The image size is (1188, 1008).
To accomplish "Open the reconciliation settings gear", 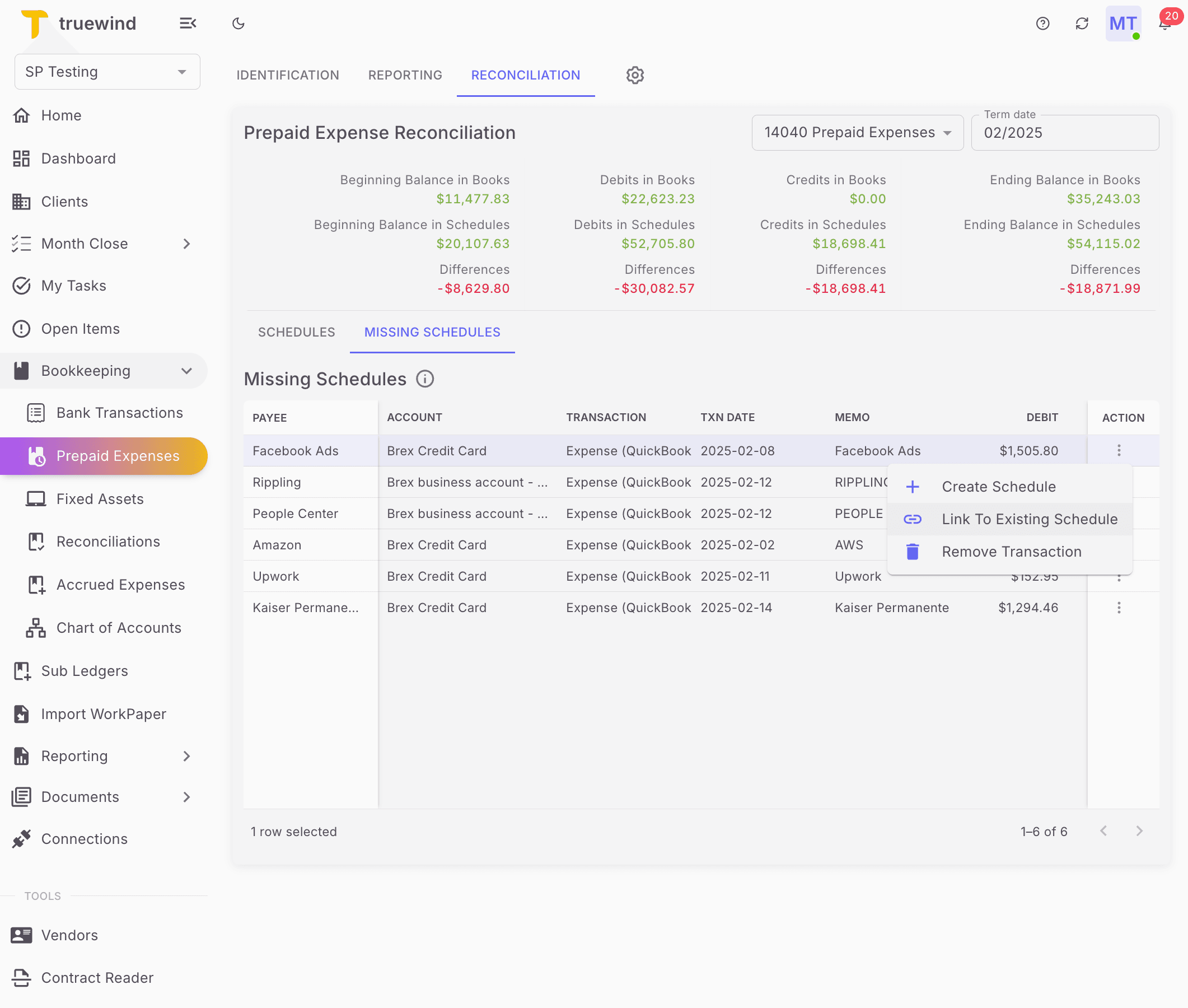I will [x=634, y=75].
